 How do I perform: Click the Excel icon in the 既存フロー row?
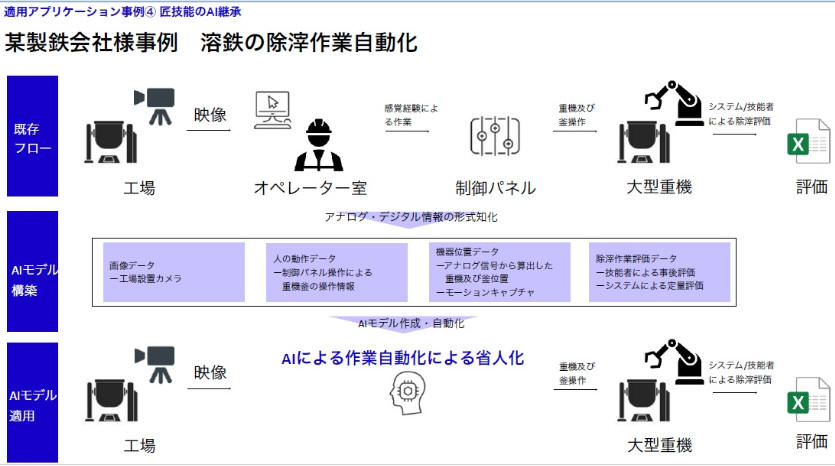pyautogui.click(x=809, y=143)
